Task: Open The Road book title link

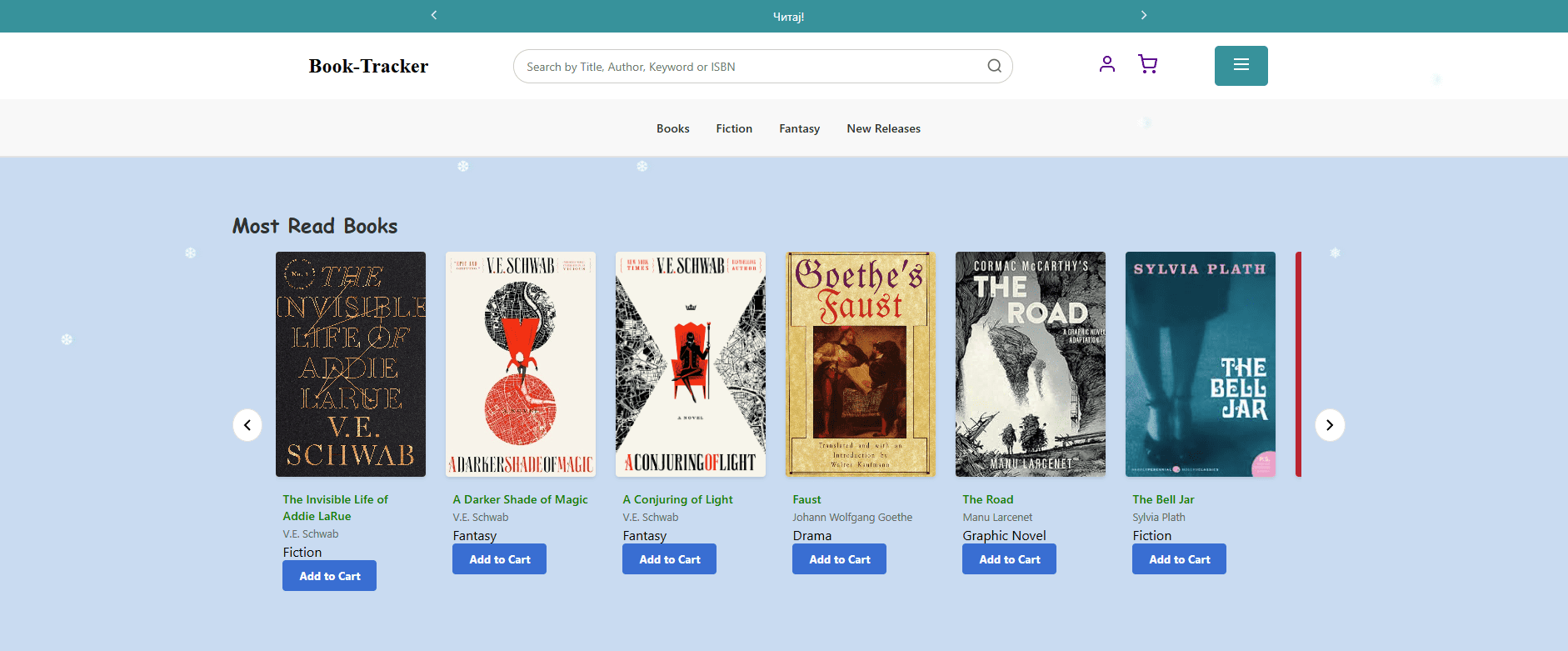Action: coord(987,499)
